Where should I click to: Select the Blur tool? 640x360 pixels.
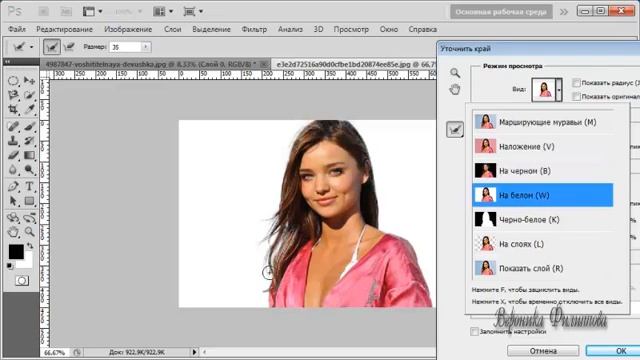click(x=13, y=170)
